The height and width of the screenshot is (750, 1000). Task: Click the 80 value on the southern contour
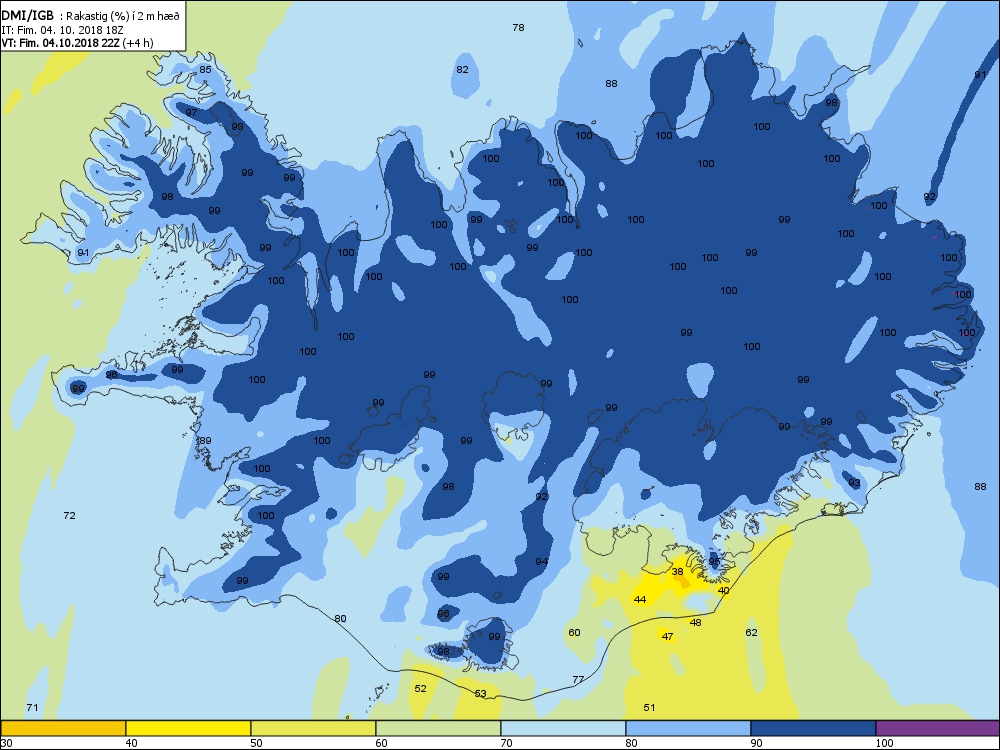pyautogui.click(x=341, y=619)
